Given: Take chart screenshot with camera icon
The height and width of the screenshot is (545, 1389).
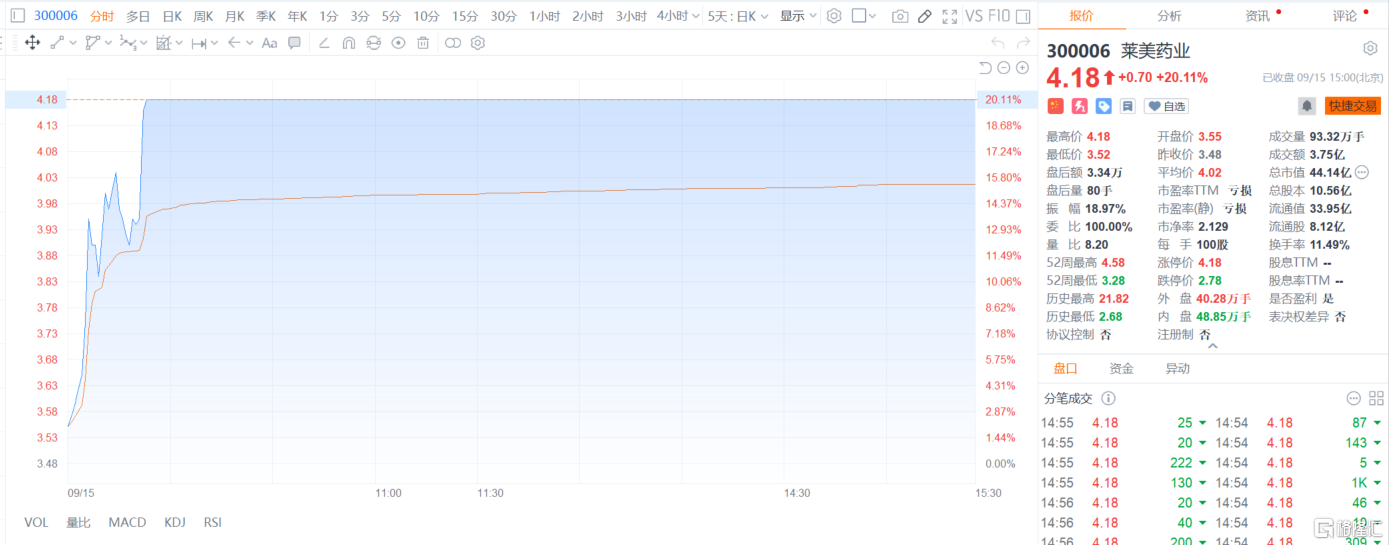Looking at the screenshot, I should point(900,16).
